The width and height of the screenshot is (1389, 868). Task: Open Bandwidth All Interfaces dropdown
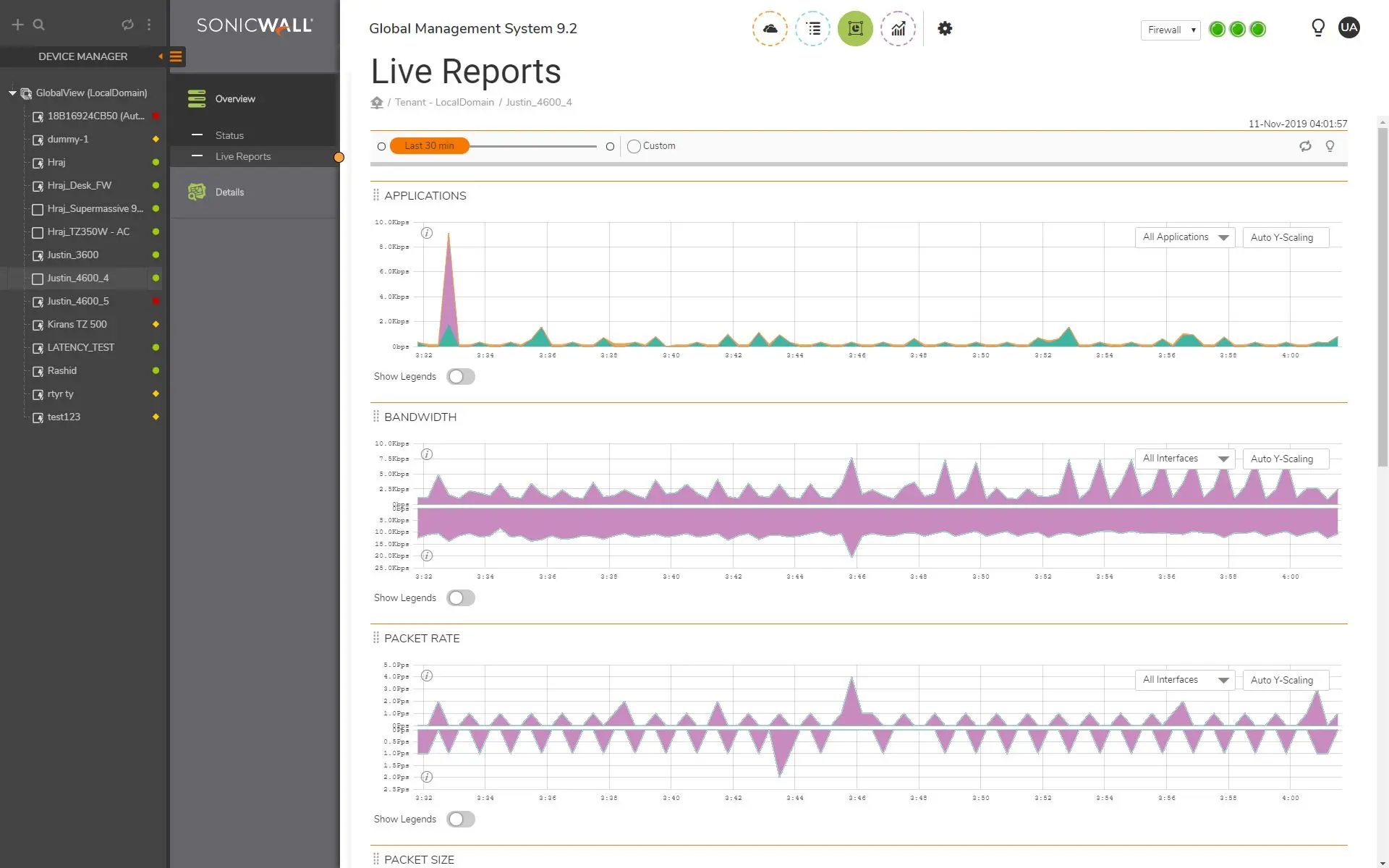[x=1184, y=459]
